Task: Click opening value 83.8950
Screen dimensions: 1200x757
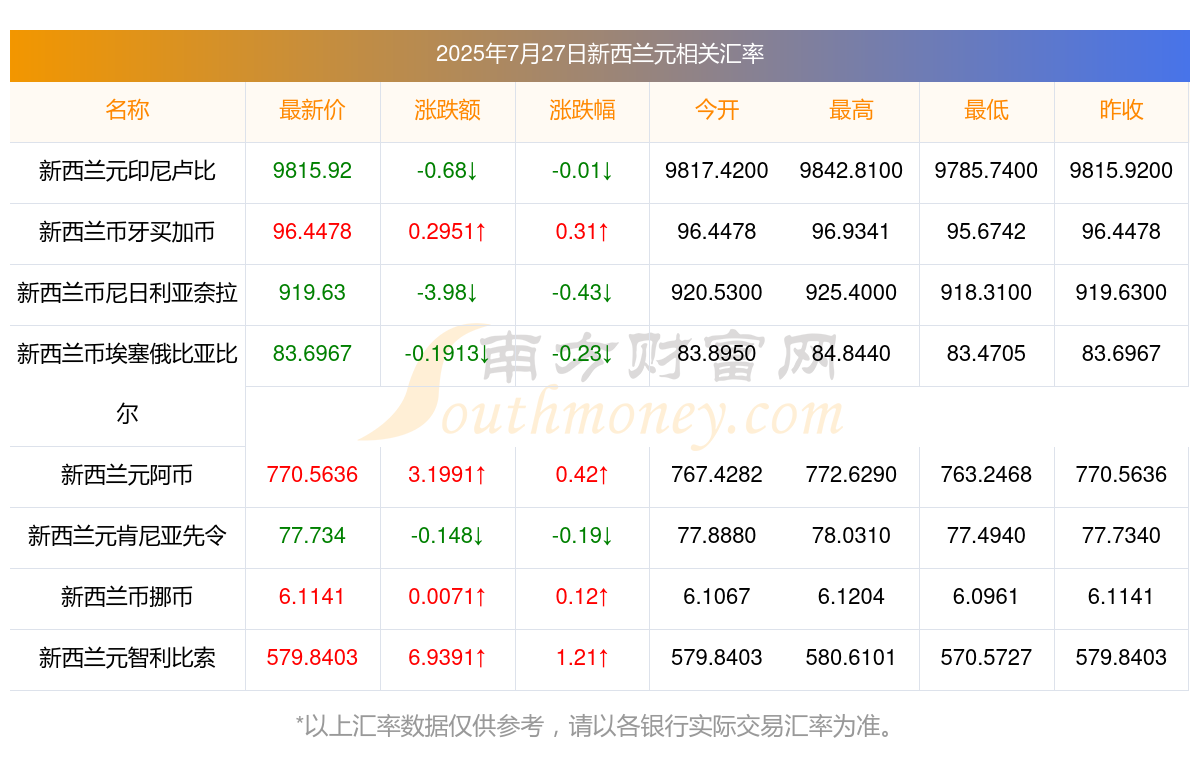Action: pos(717,354)
